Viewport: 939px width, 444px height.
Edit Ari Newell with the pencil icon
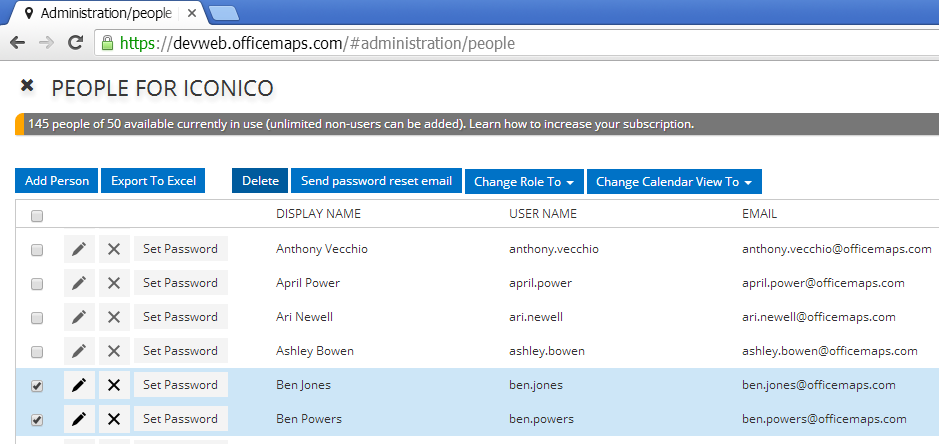(x=79, y=317)
